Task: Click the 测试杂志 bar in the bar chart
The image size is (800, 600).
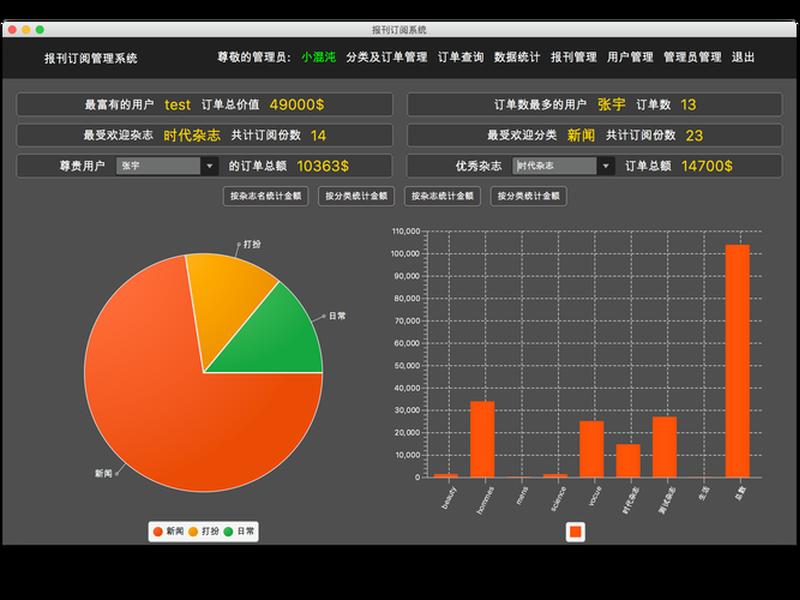Action: (x=664, y=447)
